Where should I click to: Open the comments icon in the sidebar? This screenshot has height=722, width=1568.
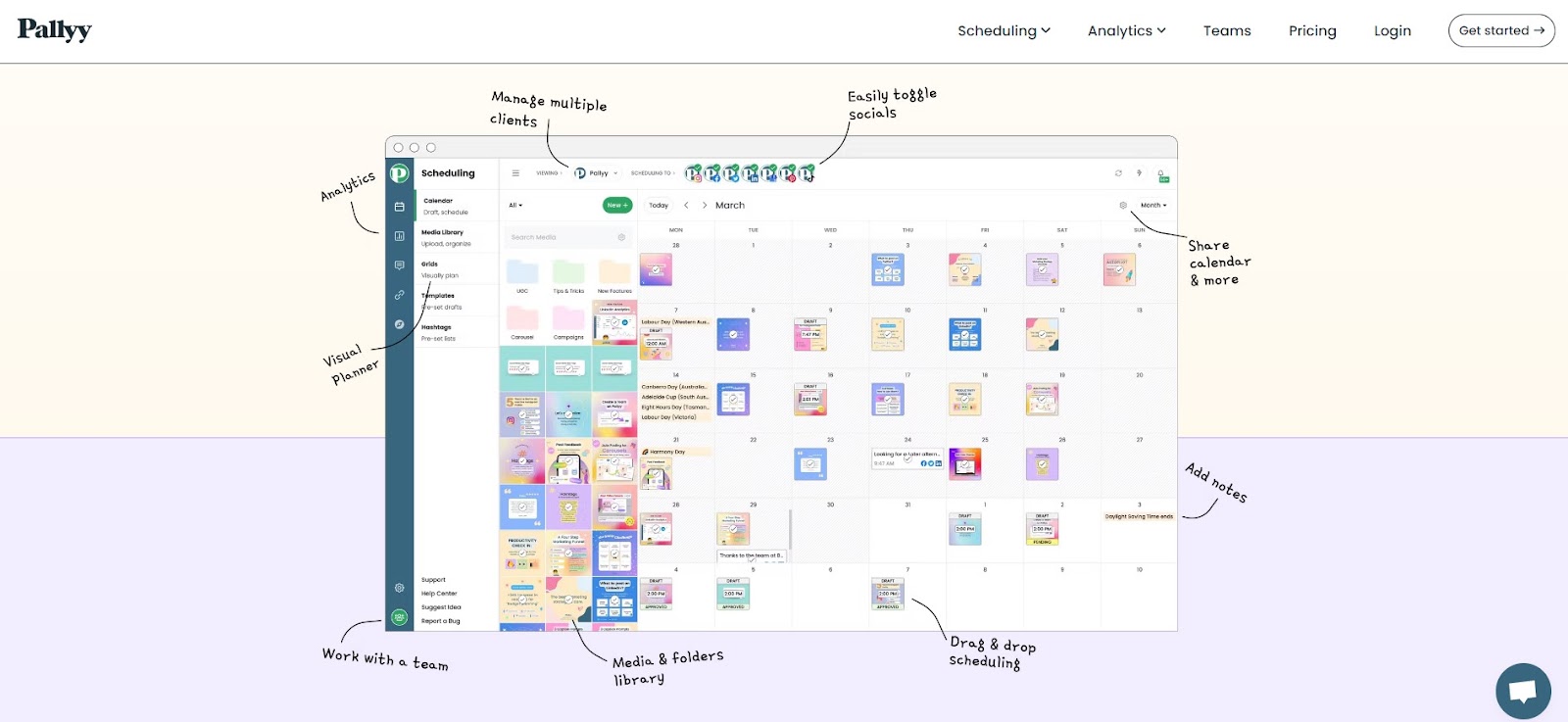[x=399, y=265]
